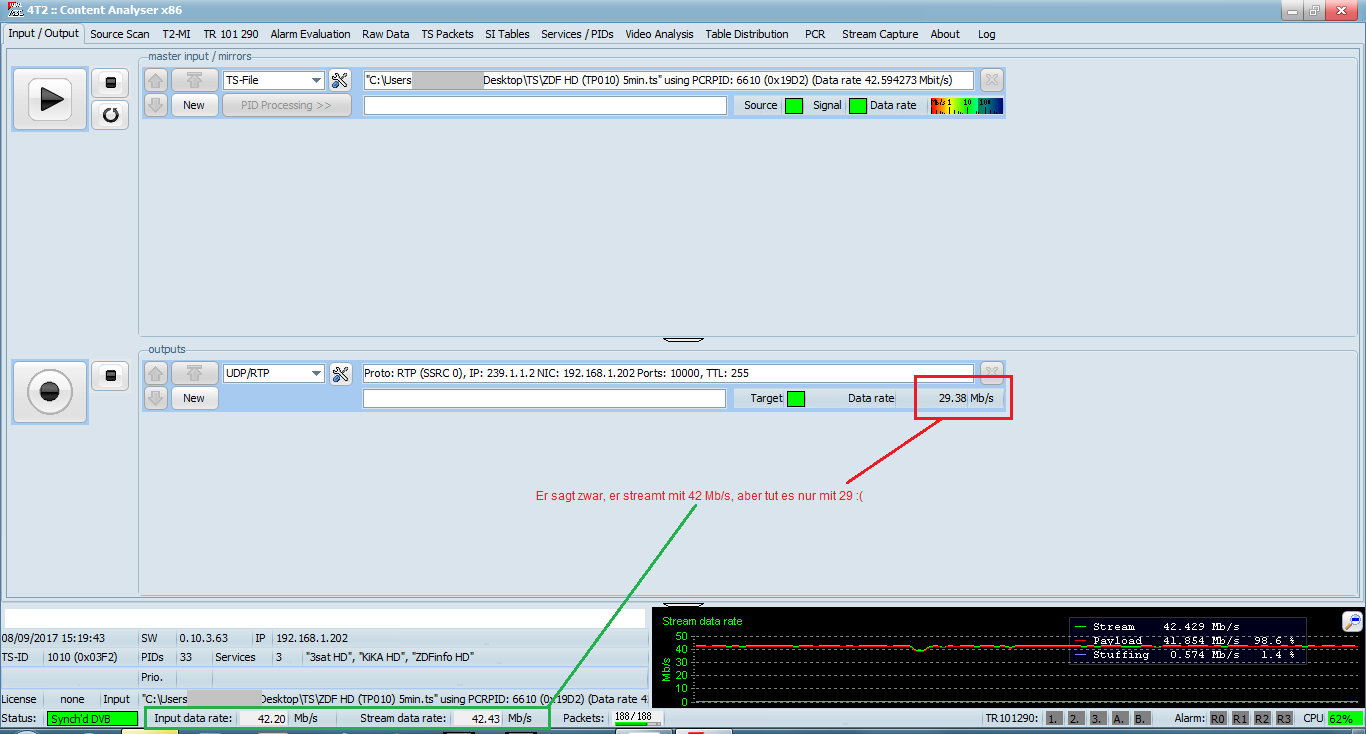Click New button in outputs section
The height and width of the screenshot is (734, 1366).
click(x=194, y=398)
